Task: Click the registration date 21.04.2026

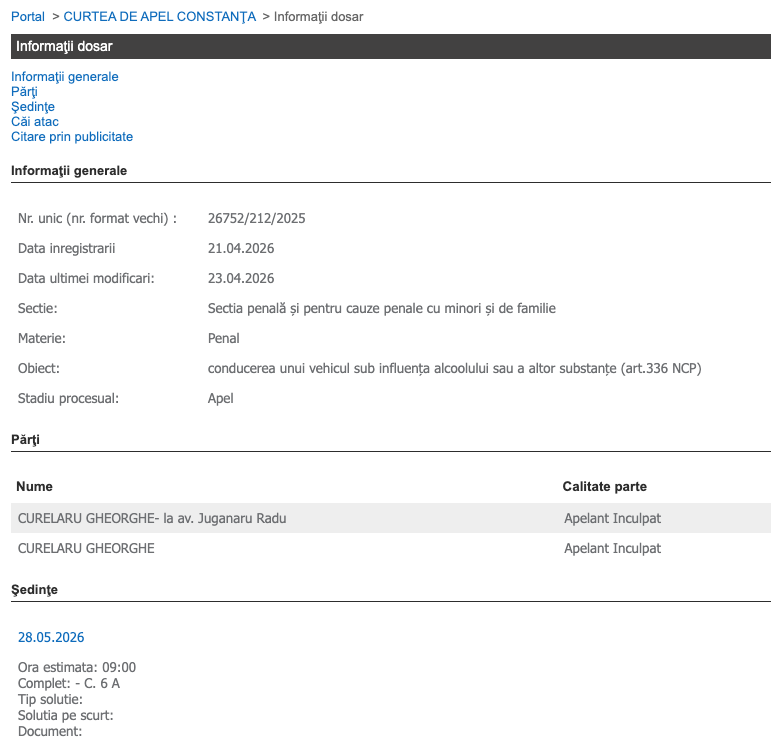Action: click(241, 248)
